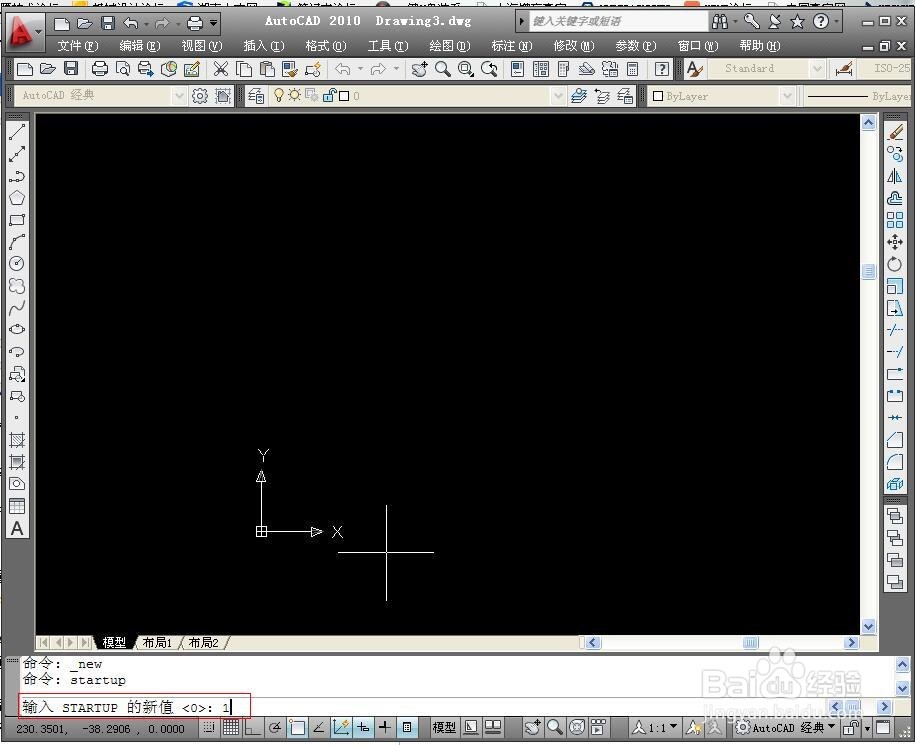This screenshot has width=915, height=745.
Task: Select the Mirror modify tool
Action: (x=895, y=176)
